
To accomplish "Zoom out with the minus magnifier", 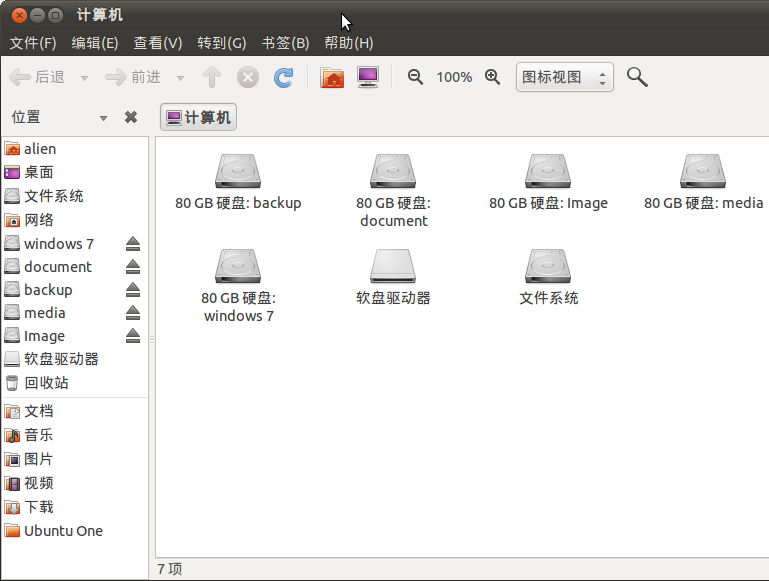I will [x=415, y=77].
